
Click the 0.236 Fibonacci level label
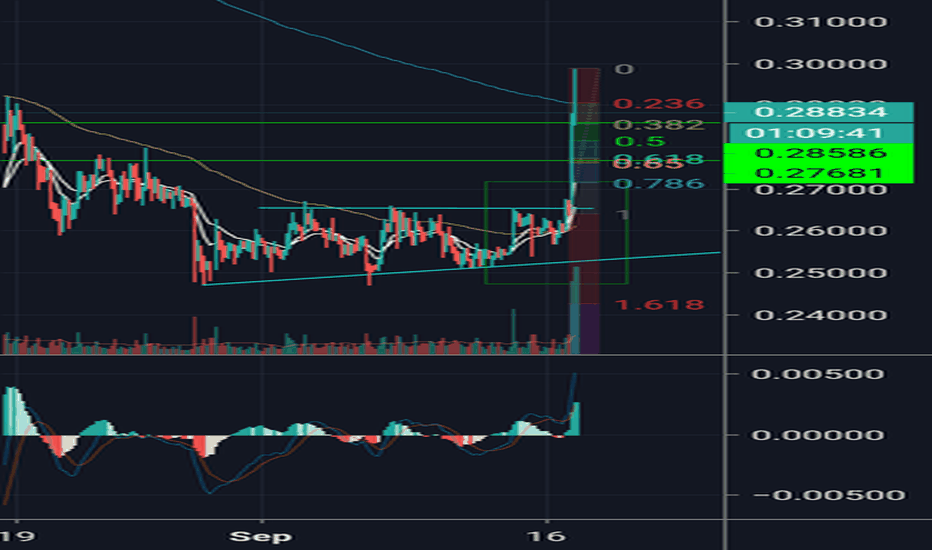click(659, 104)
